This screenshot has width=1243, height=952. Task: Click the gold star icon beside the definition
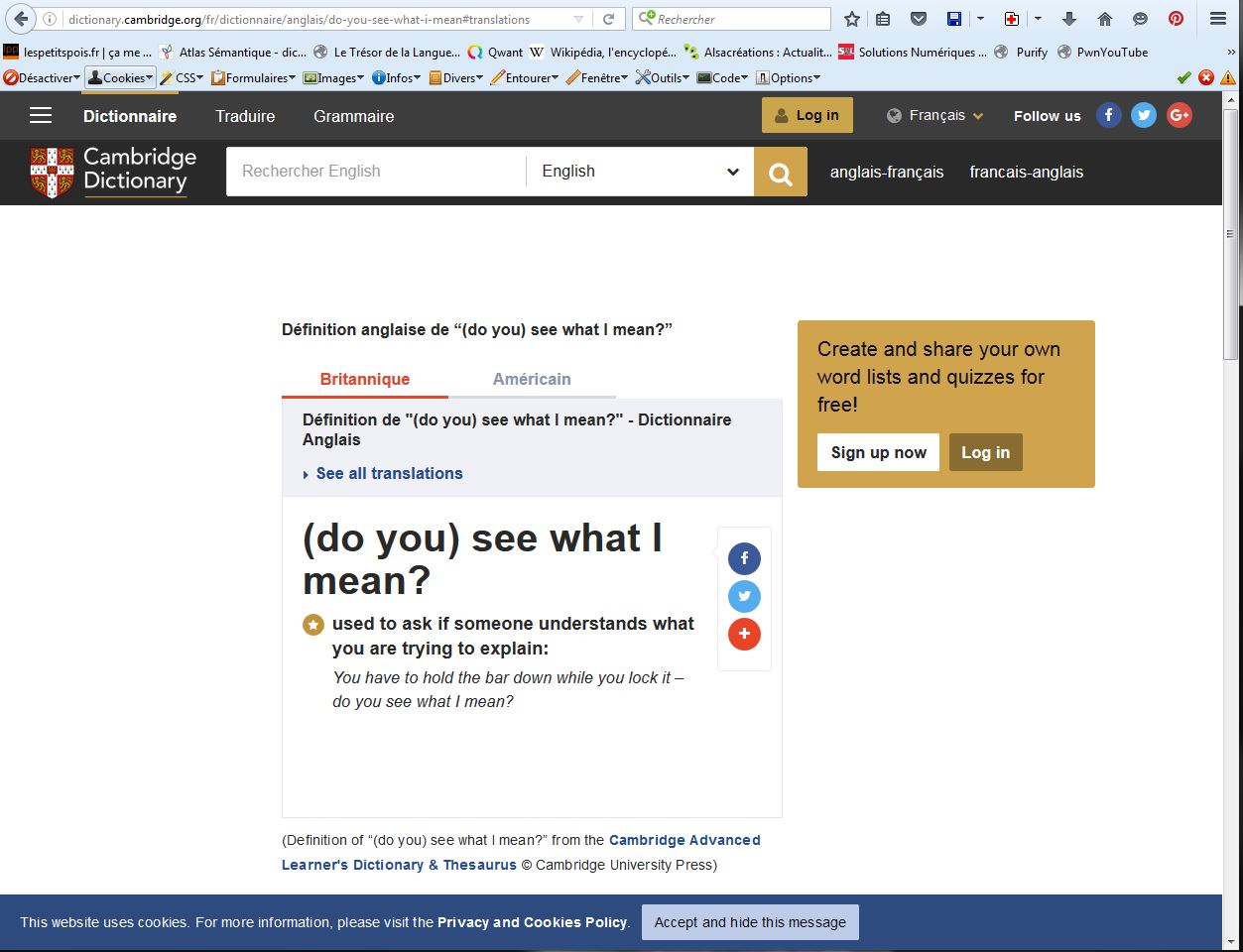tap(313, 625)
